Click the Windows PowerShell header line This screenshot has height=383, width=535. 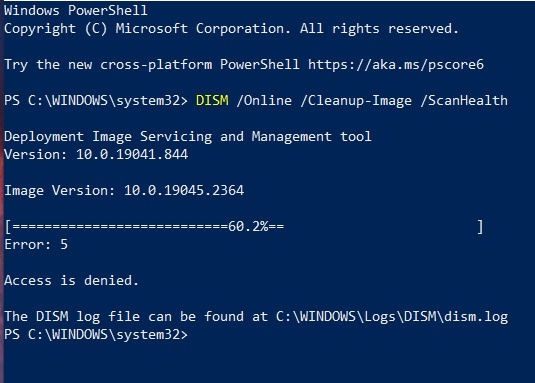click(x=76, y=10)
